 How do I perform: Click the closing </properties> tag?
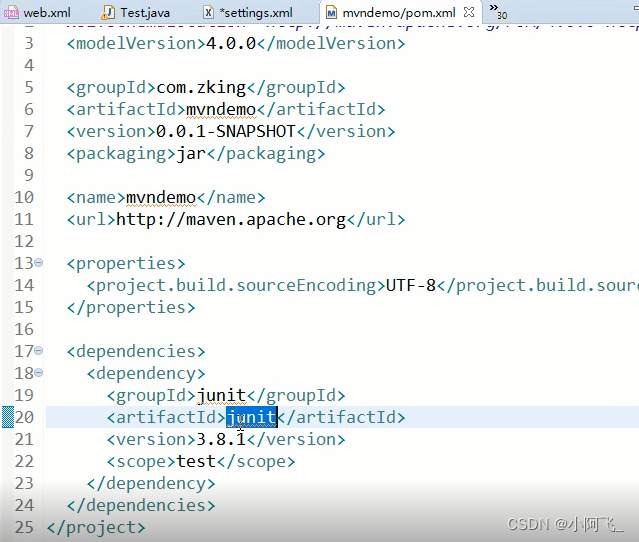click(131, 308)
